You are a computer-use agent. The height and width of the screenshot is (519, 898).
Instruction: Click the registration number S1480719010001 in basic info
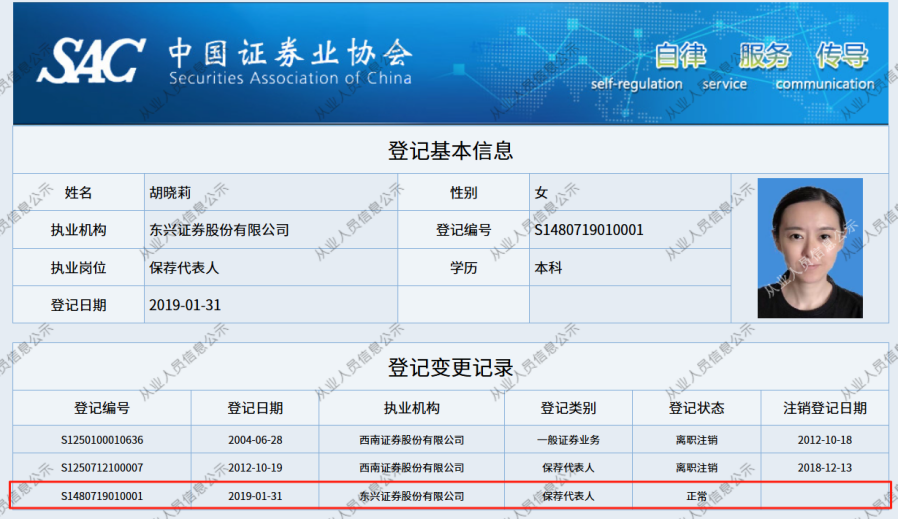pyautogui.click(x=589, y=230)
